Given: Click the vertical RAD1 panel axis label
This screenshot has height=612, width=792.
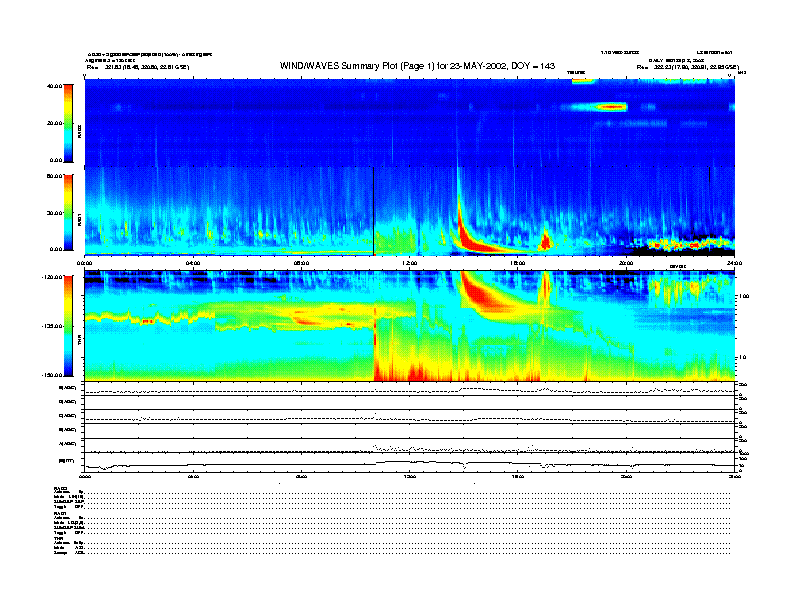Looking at the screenshot, I should [80, 220].
